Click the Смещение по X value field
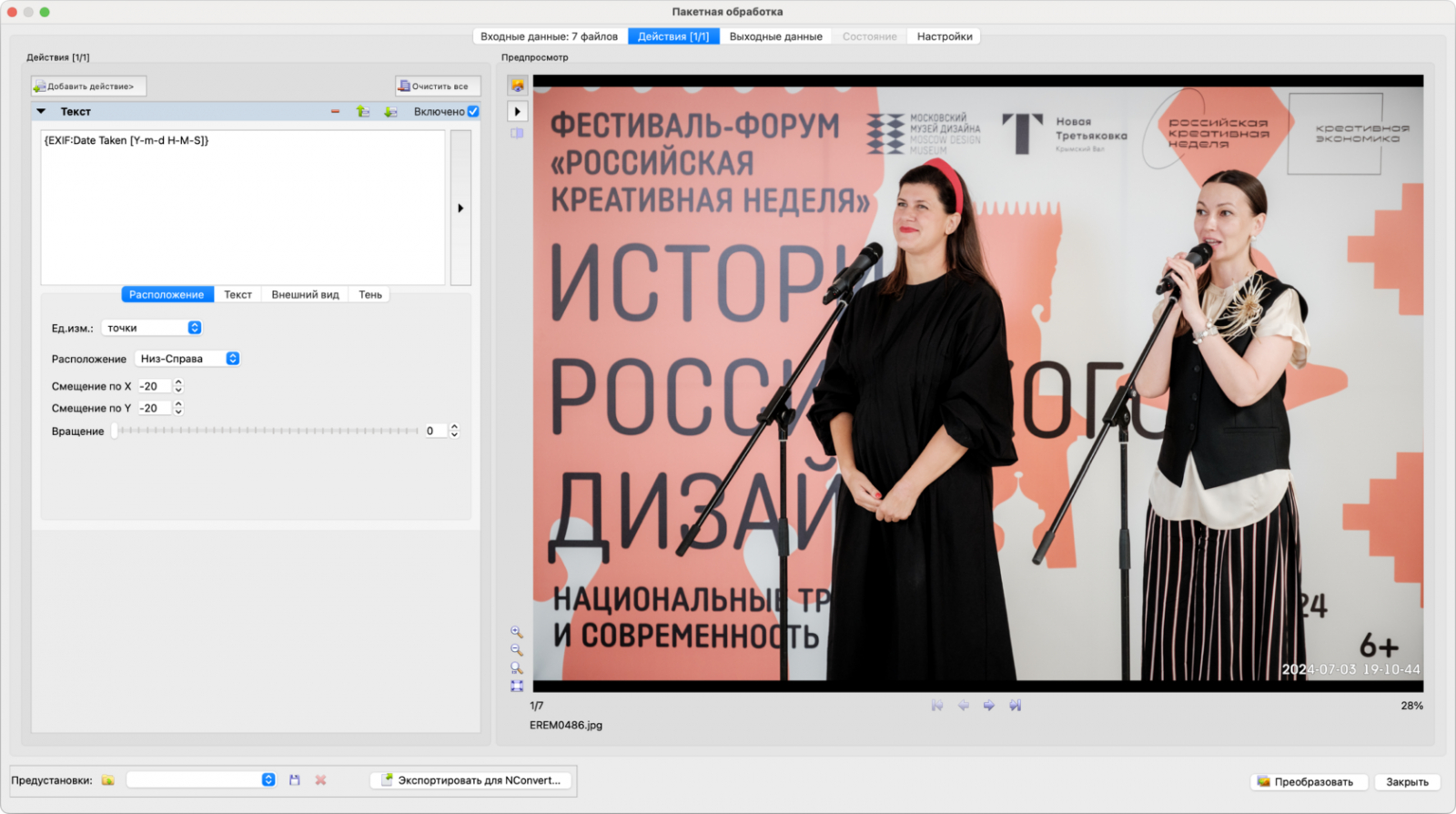The image size is (1456, 814). (x=154, y=386)
